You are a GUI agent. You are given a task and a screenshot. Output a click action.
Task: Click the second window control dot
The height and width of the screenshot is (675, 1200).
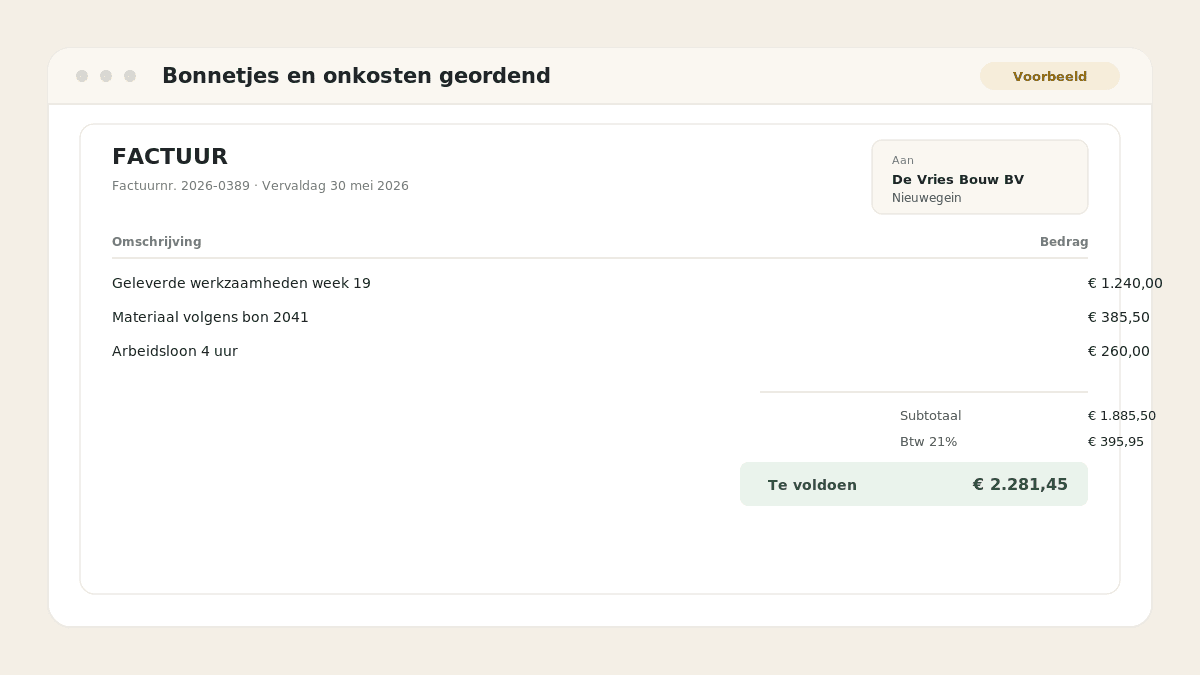(x=106, y=76)
